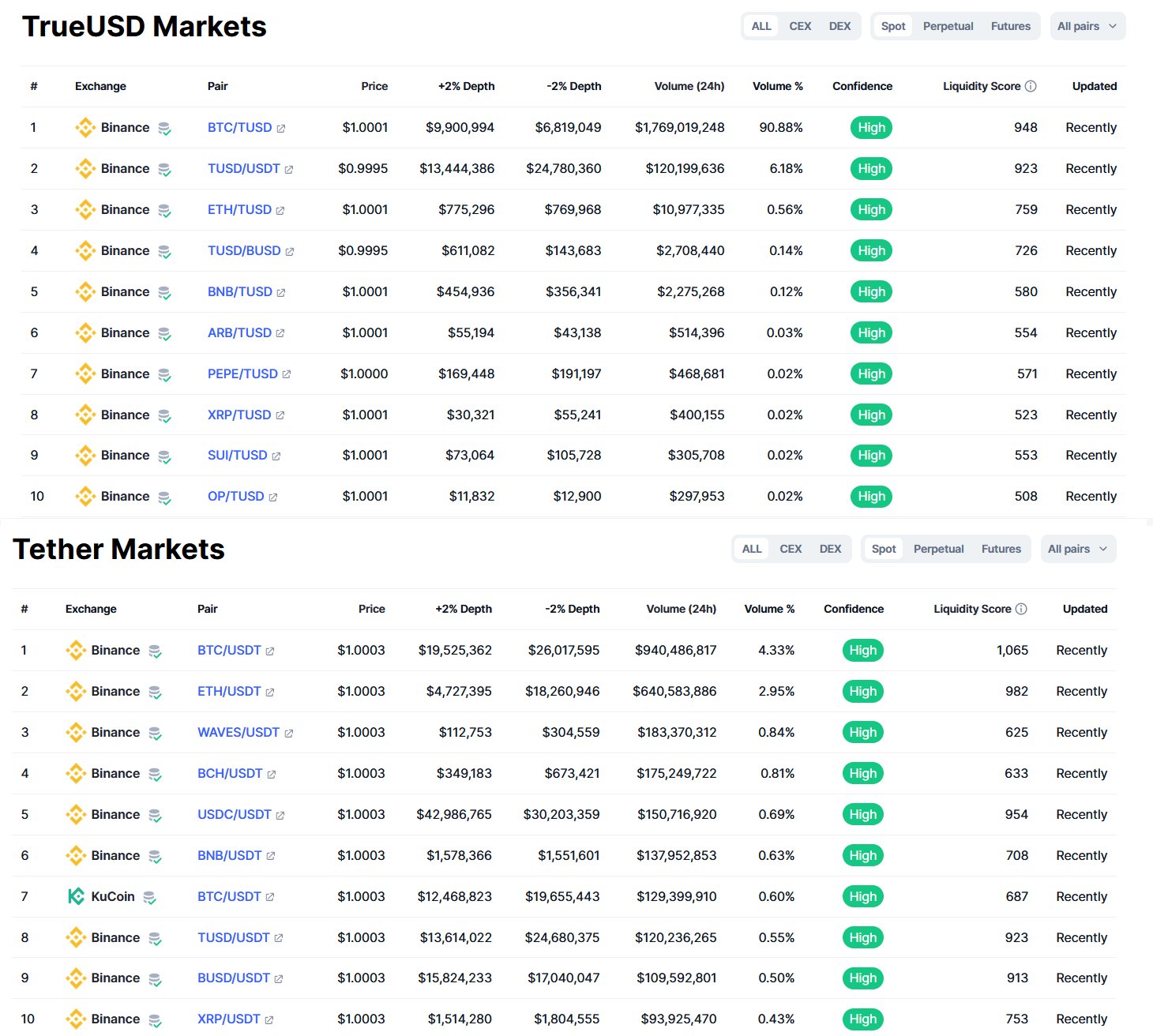1153x1036 pixels.
Task: Open external link icon next to BNB/USDT
Action: click(x=271, y=856)
